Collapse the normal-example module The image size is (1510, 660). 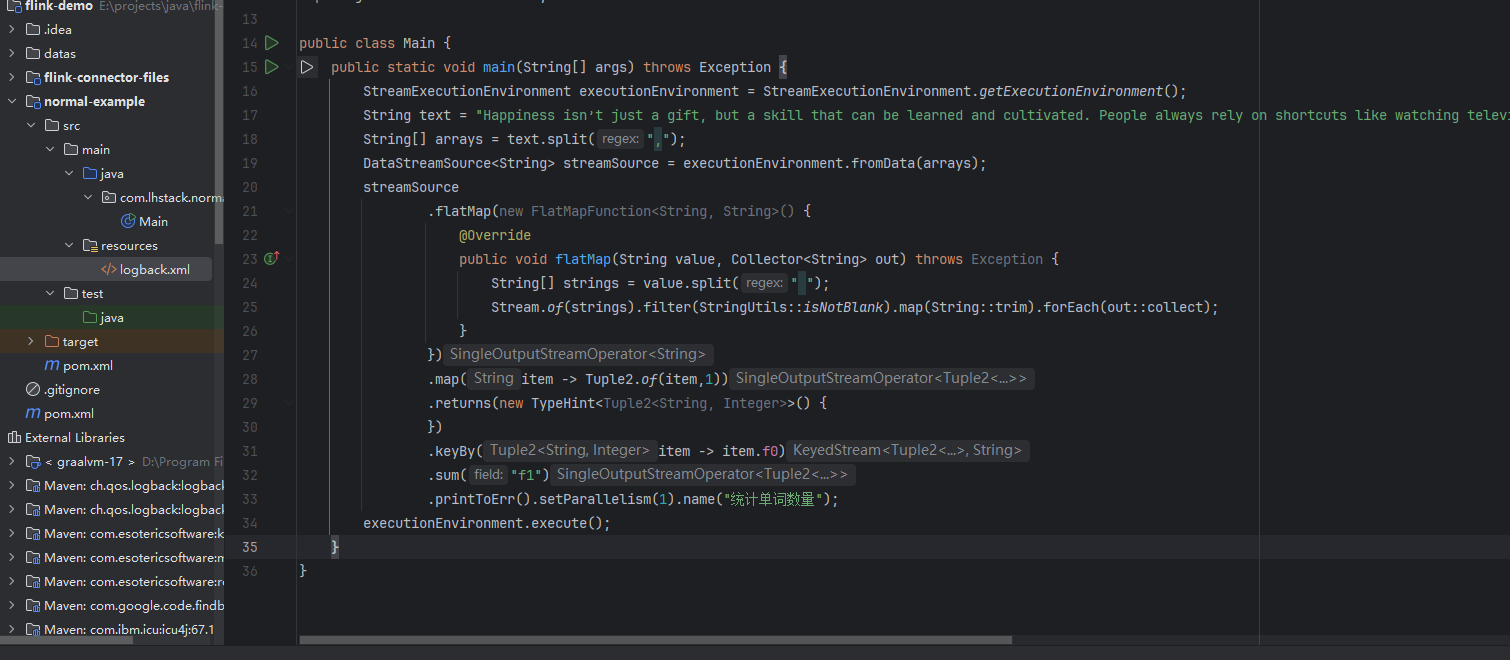pyautogui.click(x=12, y=101)
